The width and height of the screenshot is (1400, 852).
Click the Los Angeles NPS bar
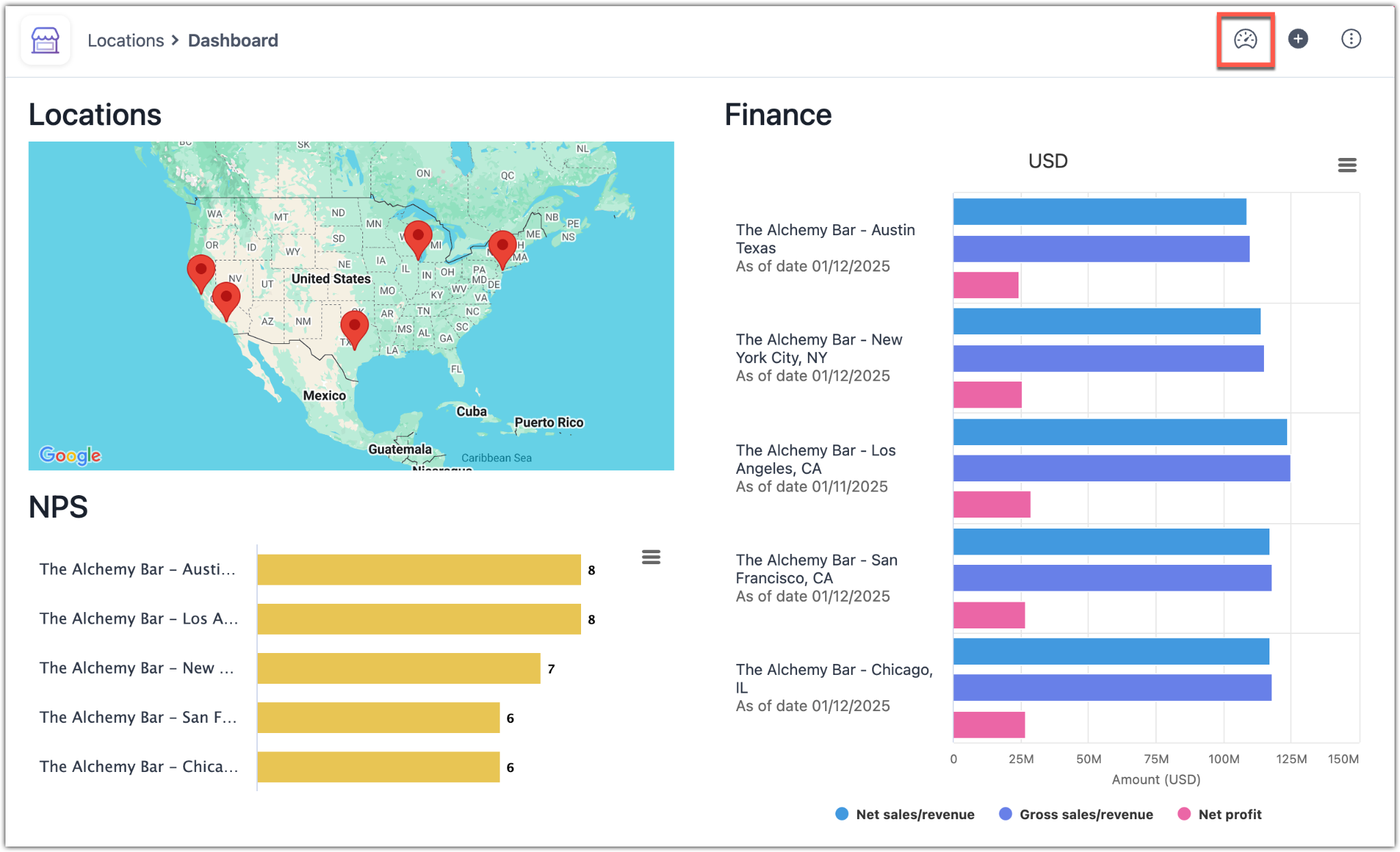pyautogui.click(x=419, y=619)
